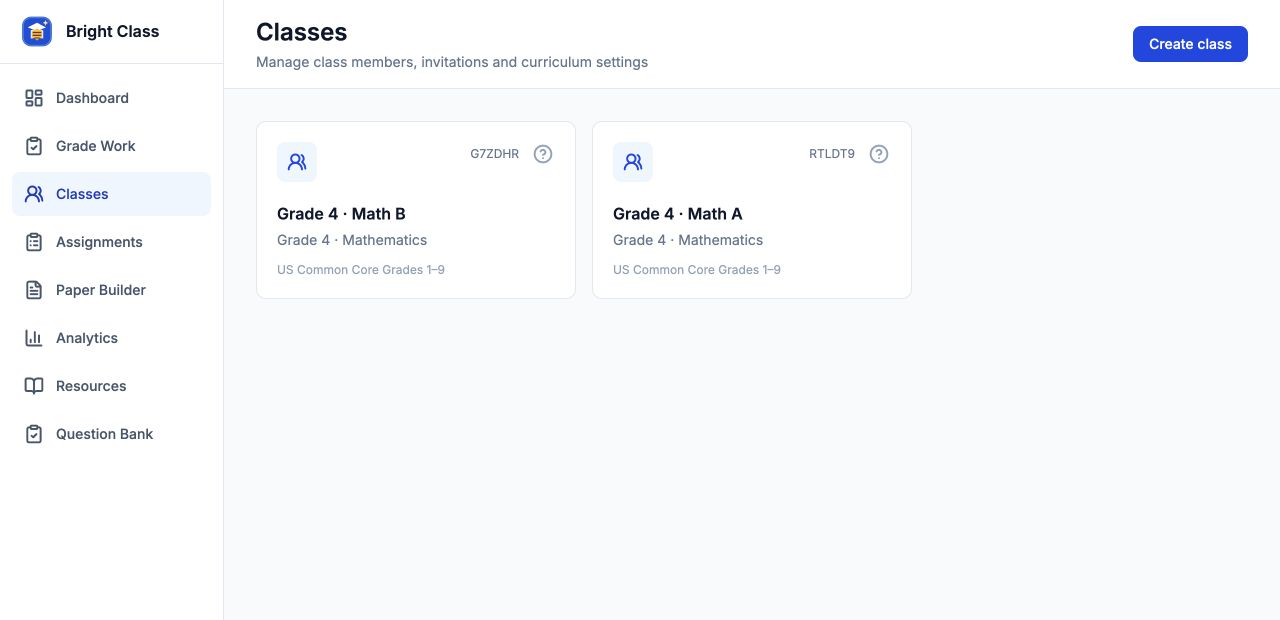Click the Question Bank clipboard icon
This screenshot has height=620, width=1280.
coord(34,434)
